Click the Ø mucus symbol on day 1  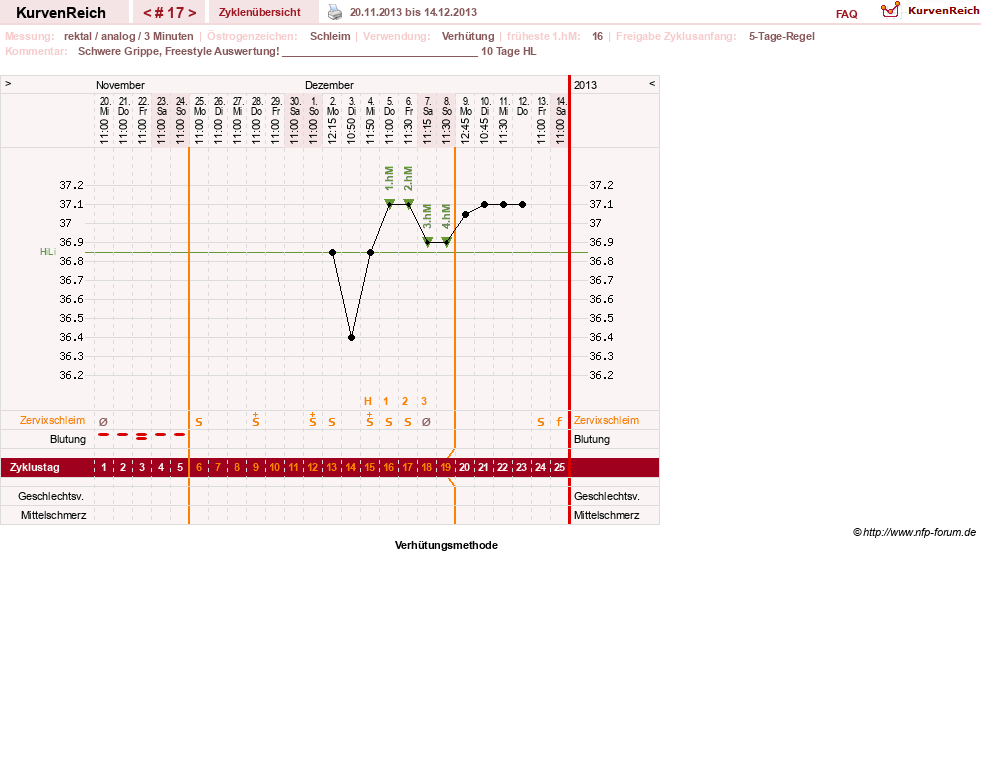(x=104, y=422)
